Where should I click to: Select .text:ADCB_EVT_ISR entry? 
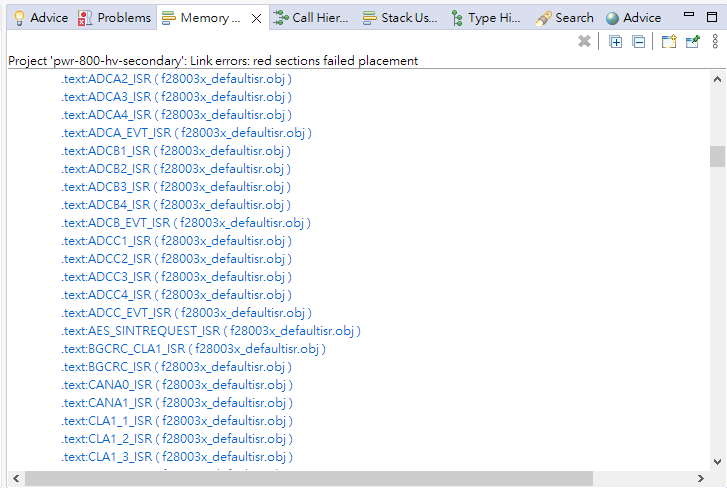(x=186, y=223)
